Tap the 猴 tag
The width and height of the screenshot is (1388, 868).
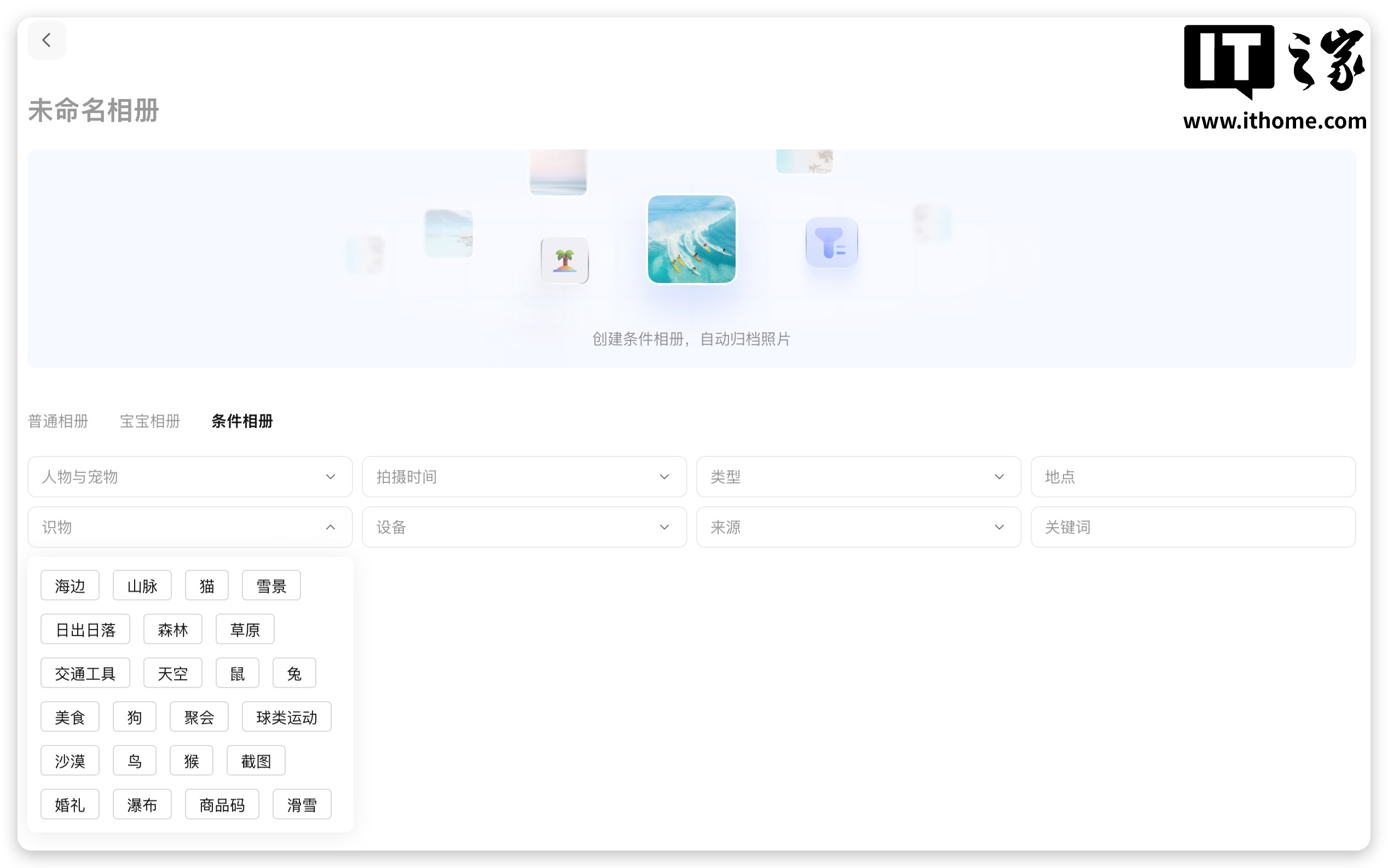tap(192, 761)
